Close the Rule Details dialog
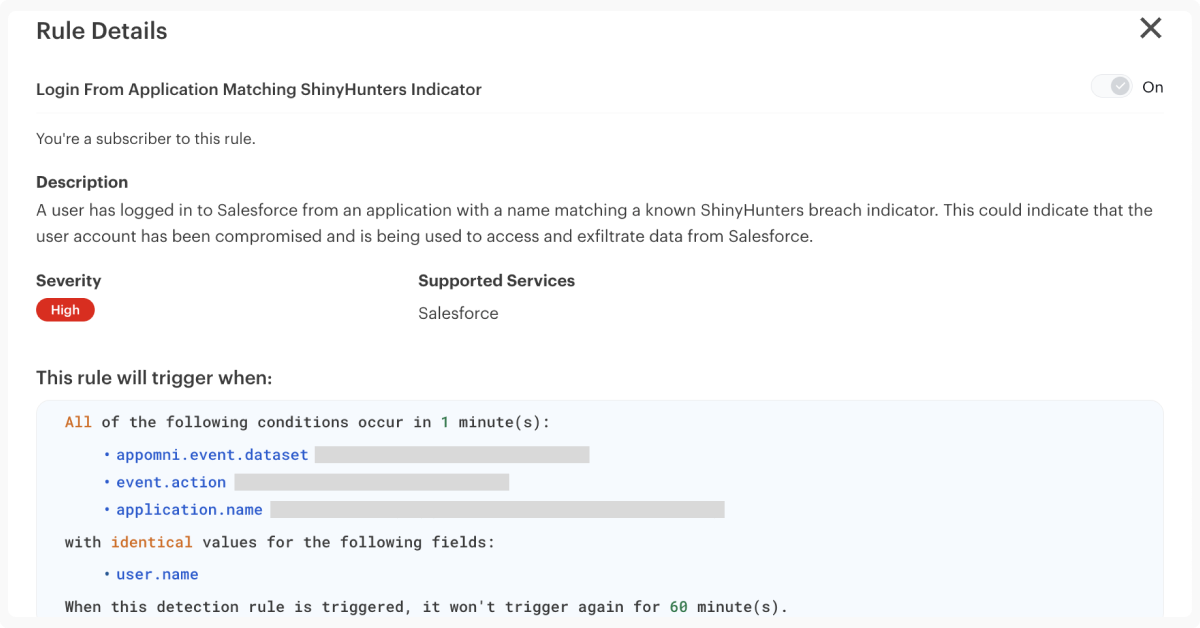Viewport: 1200px width, 628px height. [x=1151, y=29]
